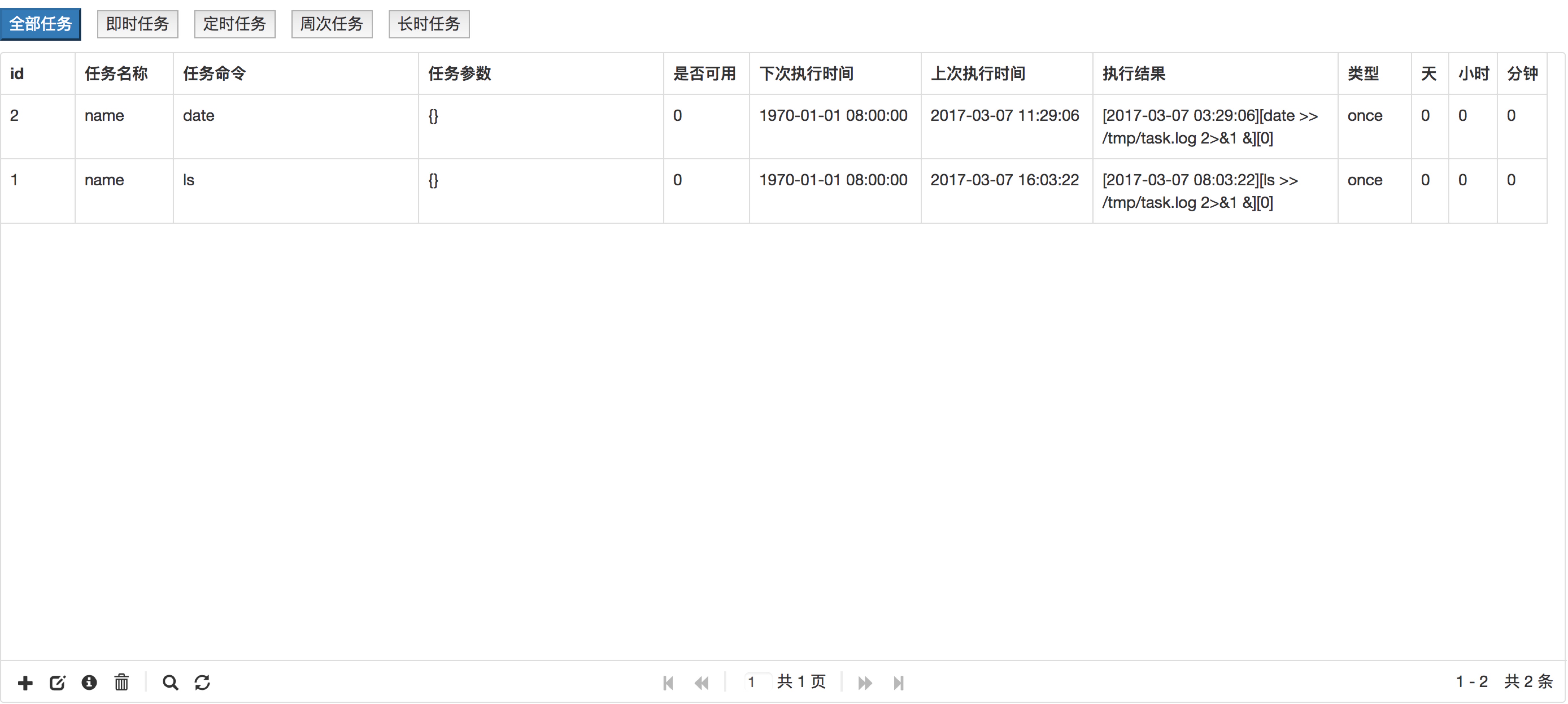Image resolution: width=1568 pixels, height=704 pixels.
Task: Switch to the 周次任务 tab
Action: pyautogui.click(x=332, y=24)
